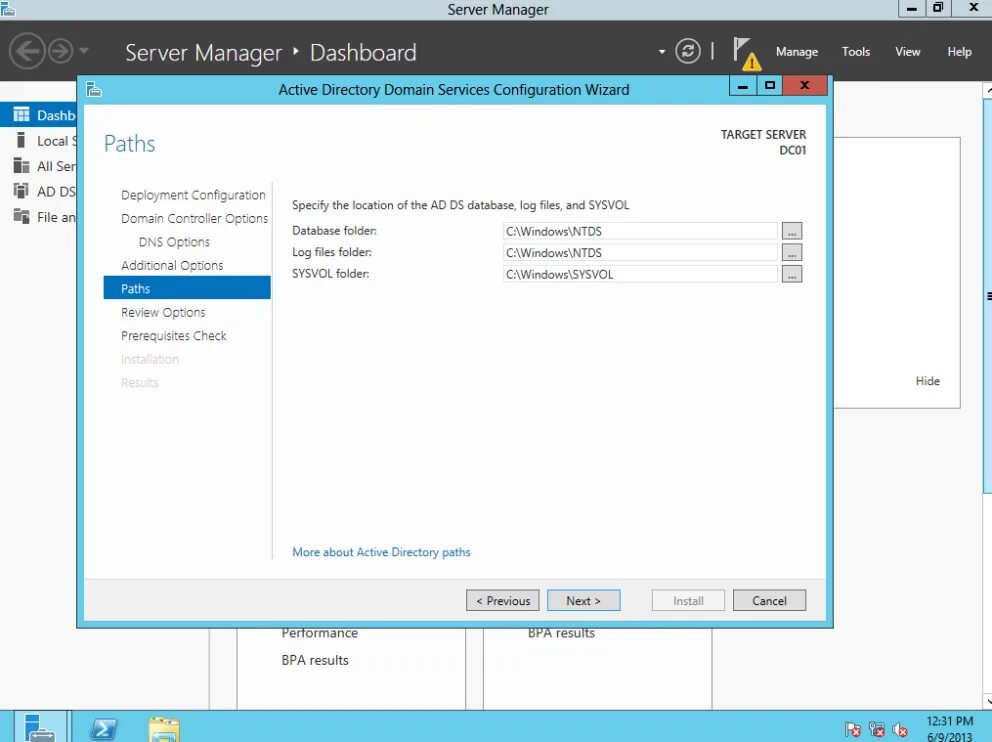Click the All Servers icon

click(22, 165)
